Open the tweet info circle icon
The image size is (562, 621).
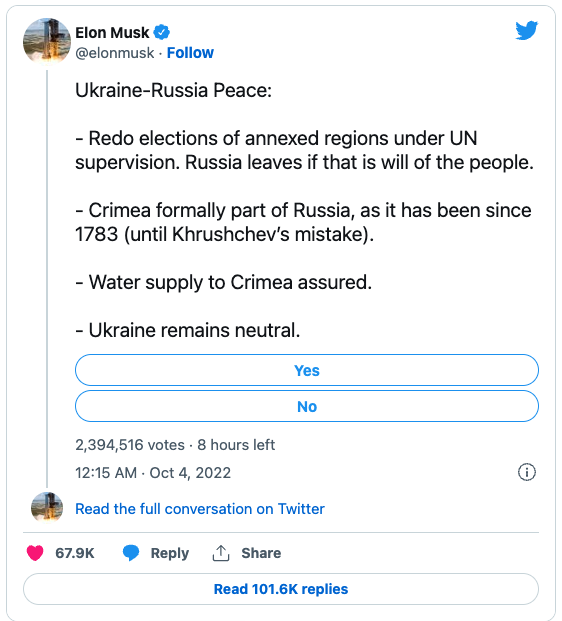(527, 472)
